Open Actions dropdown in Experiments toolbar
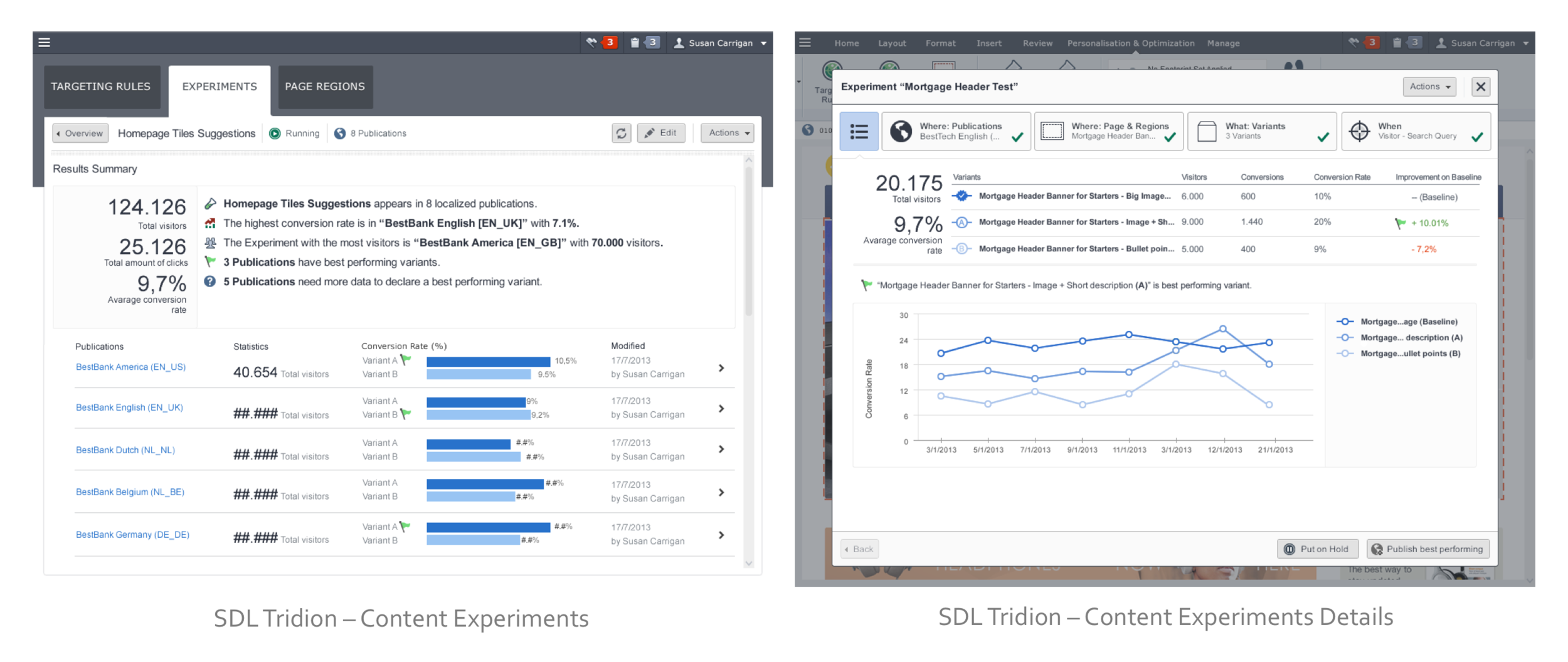 [728, 133]
